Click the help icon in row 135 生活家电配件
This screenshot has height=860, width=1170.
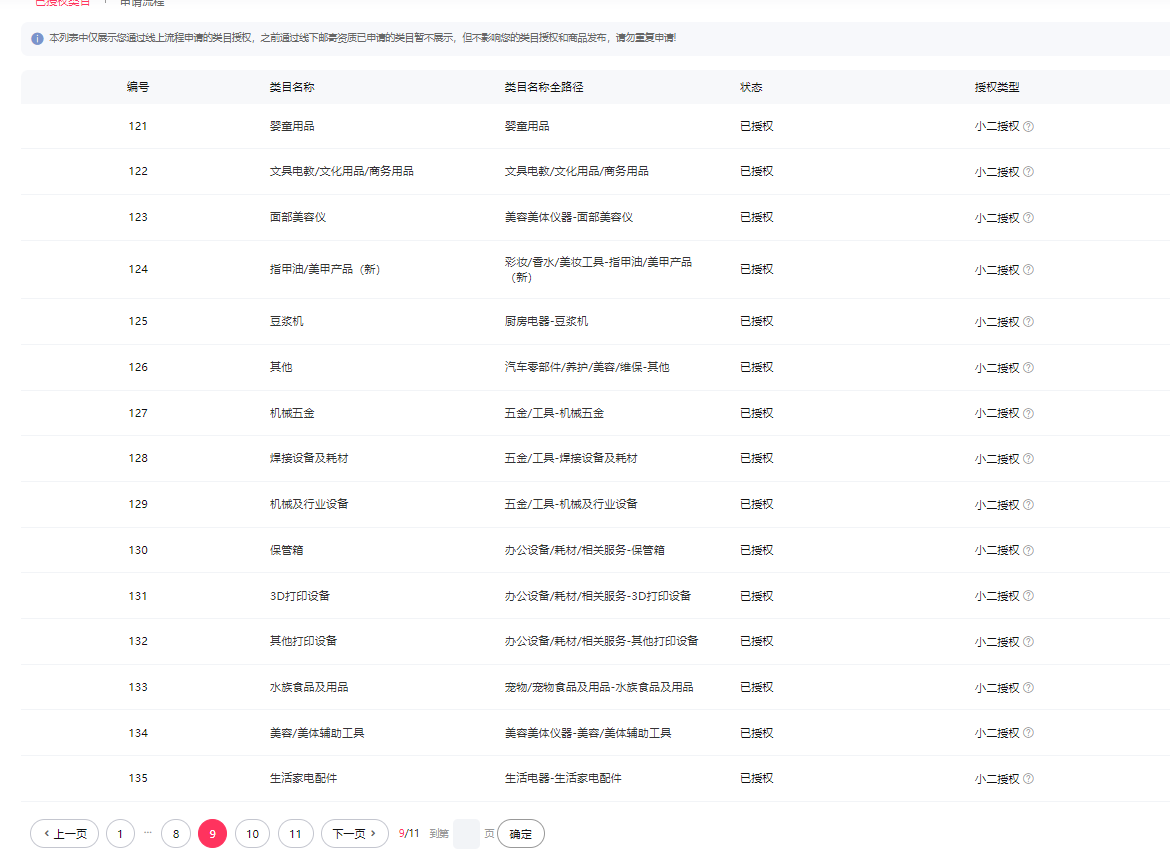(x=1028, y=779)
